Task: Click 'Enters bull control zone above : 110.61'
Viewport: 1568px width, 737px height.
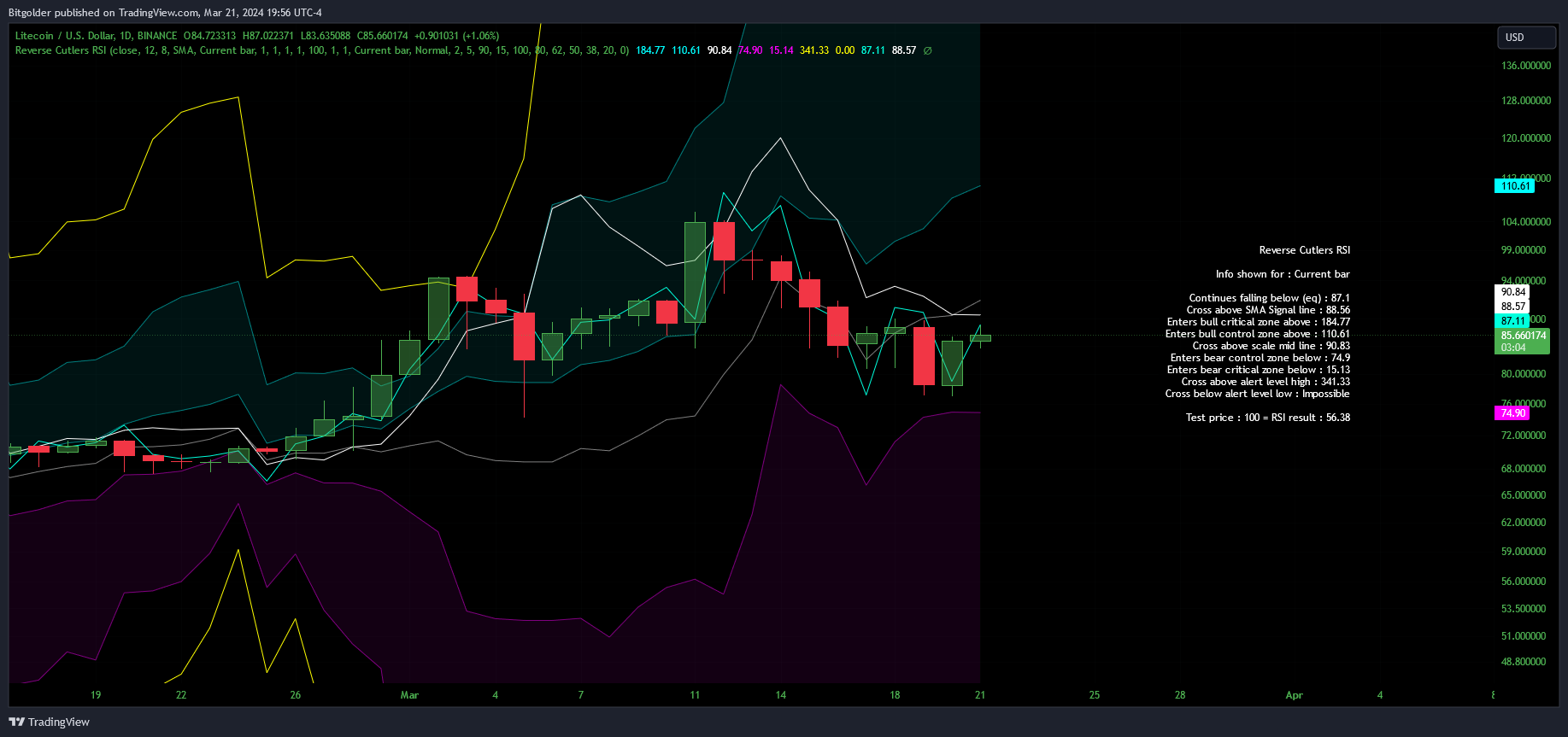Action: click(x=1258, y=334)
